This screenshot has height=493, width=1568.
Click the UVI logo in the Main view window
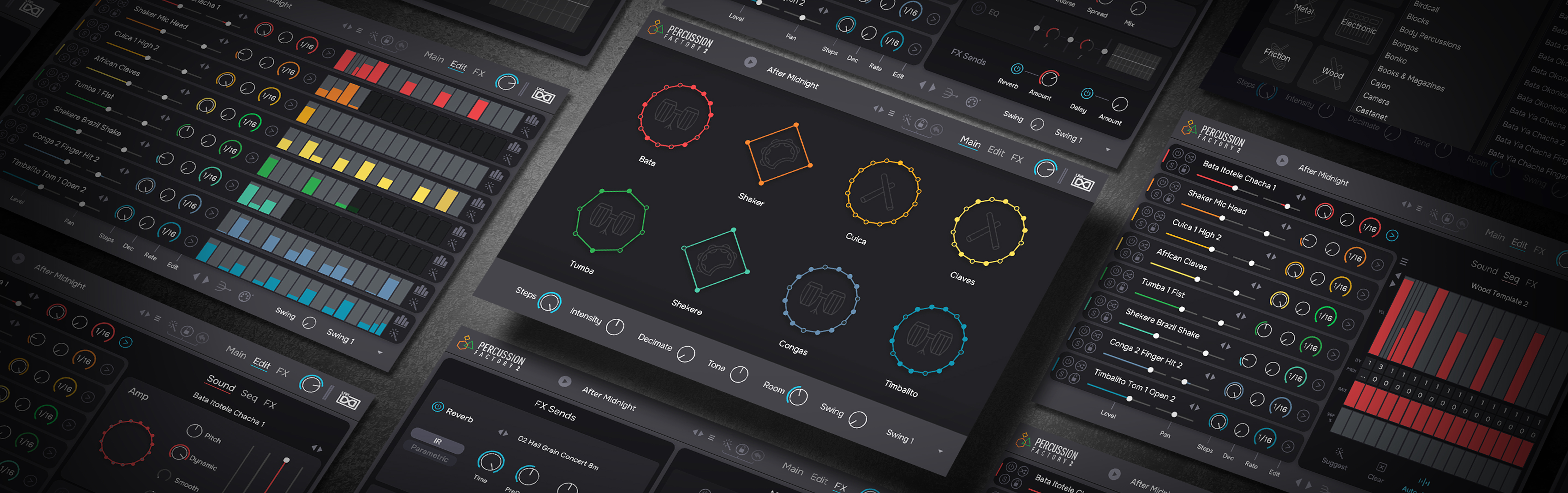point(1082,182)
